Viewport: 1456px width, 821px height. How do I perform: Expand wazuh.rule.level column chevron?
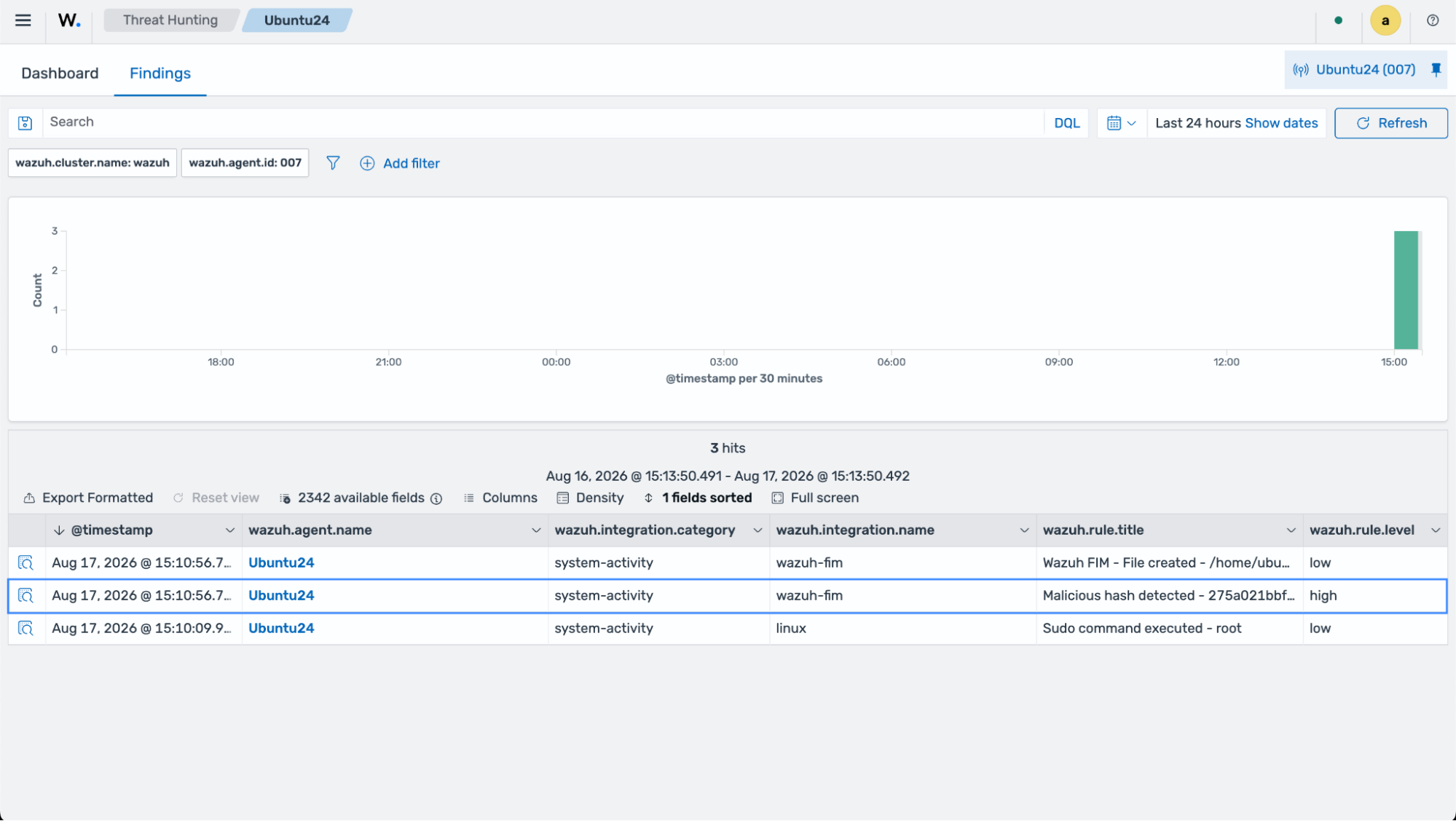(x=1436, y=530)
